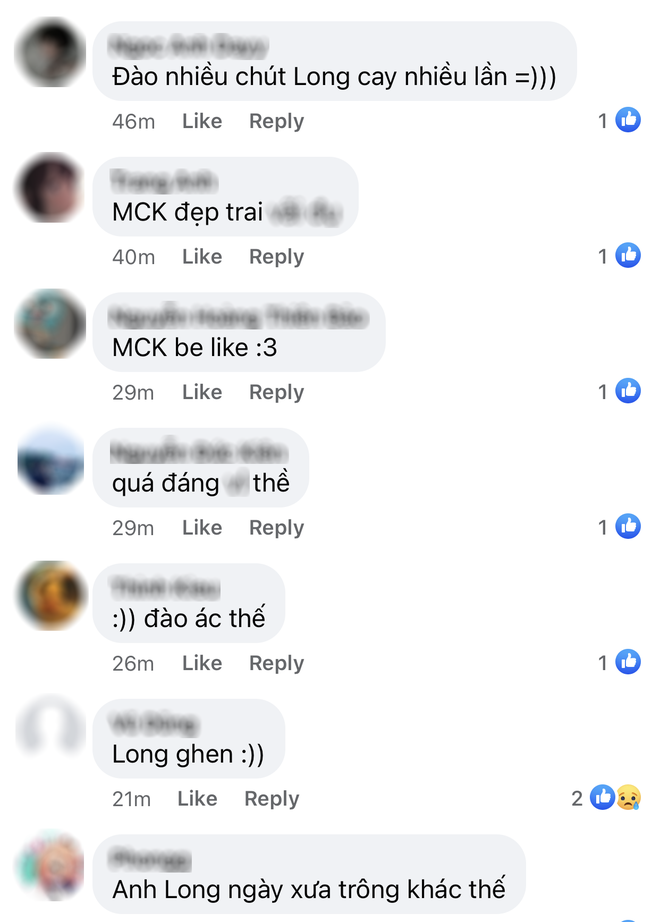This screenshot has height=922, width=660.
Task: Open like reaction on 'đào ác thế' comment
Action: [x=628, y=662]
